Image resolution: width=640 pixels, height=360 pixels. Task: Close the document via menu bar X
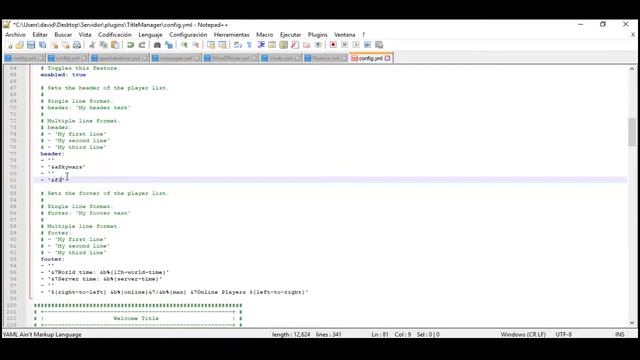coord(633,35)
